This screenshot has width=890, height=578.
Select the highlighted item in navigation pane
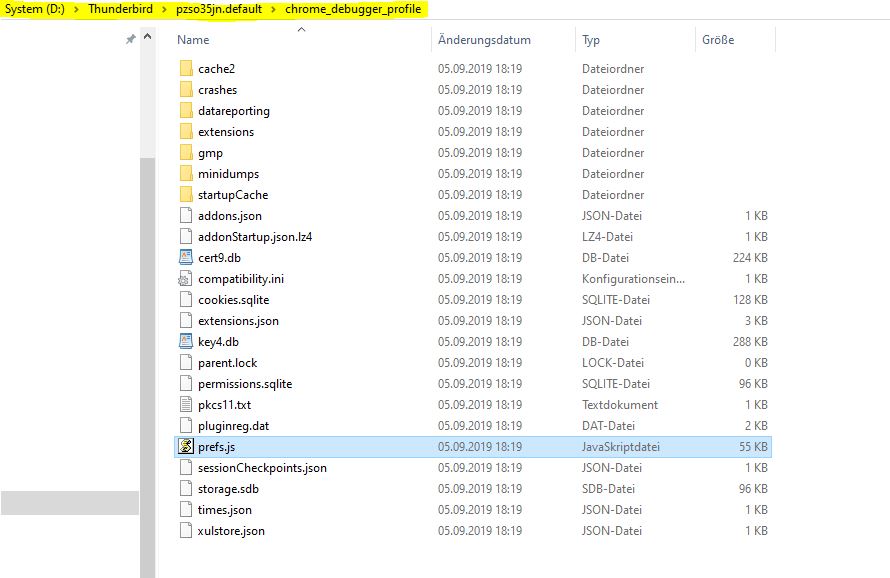click(x=70, y=503)
